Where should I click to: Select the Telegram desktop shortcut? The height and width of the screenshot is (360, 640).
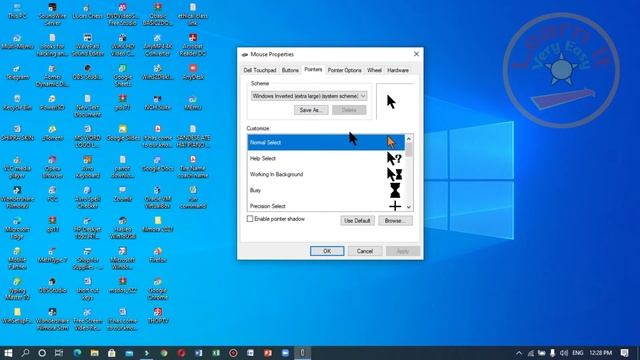(x=17, y=72)
